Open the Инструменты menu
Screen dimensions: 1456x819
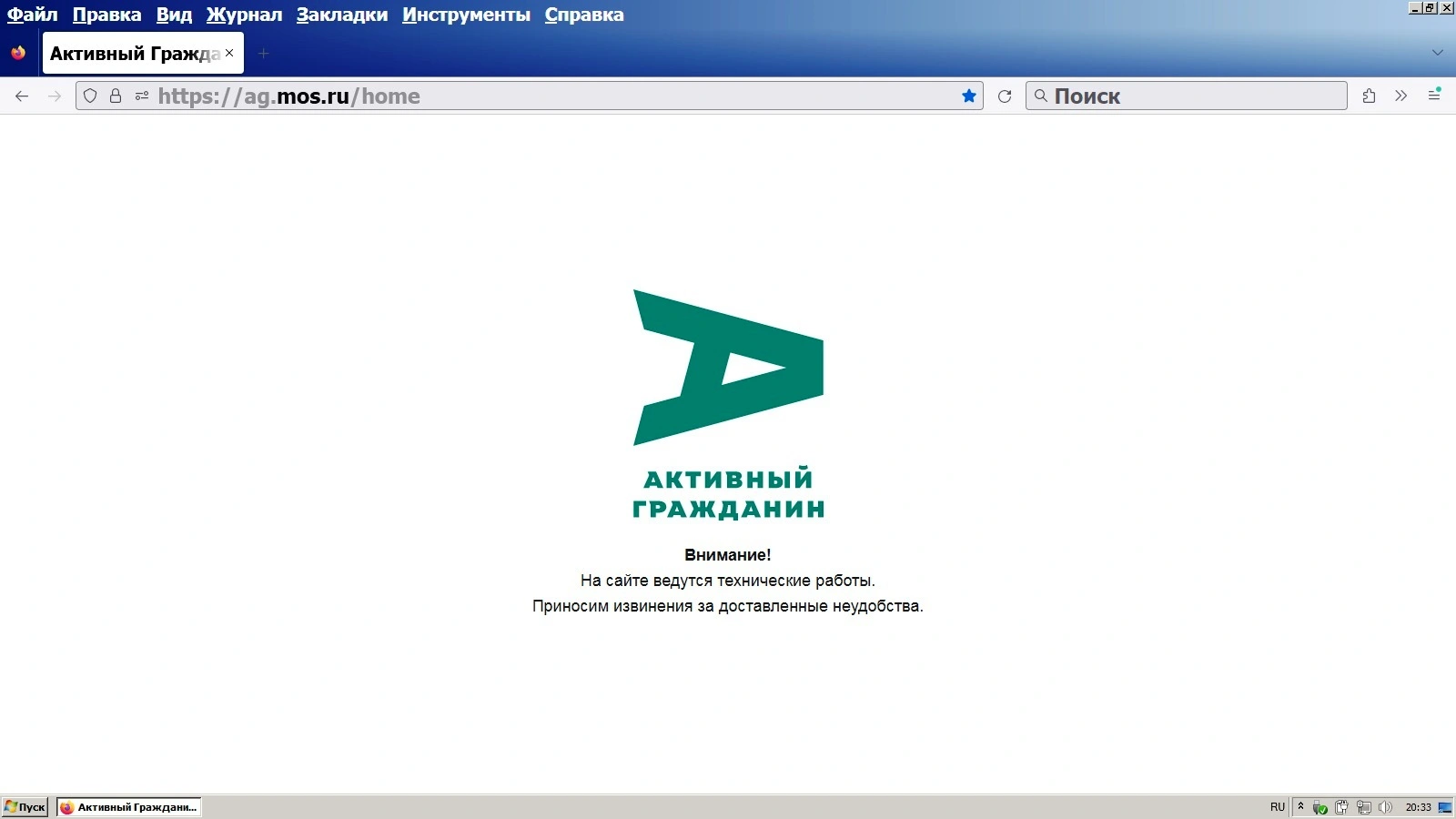tap(466, 15)
